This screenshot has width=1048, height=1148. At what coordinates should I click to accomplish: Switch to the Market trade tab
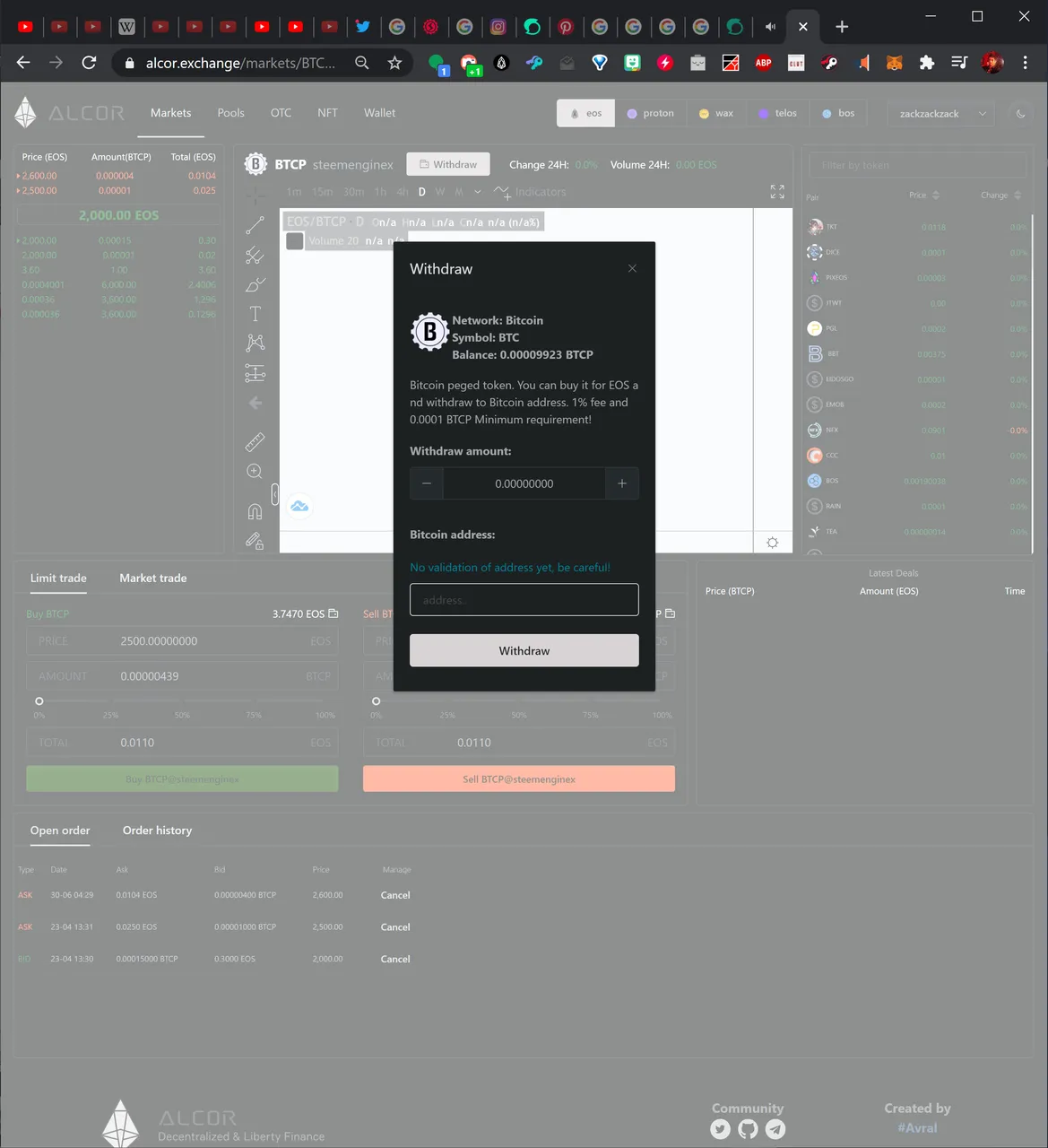coord(153,578)
